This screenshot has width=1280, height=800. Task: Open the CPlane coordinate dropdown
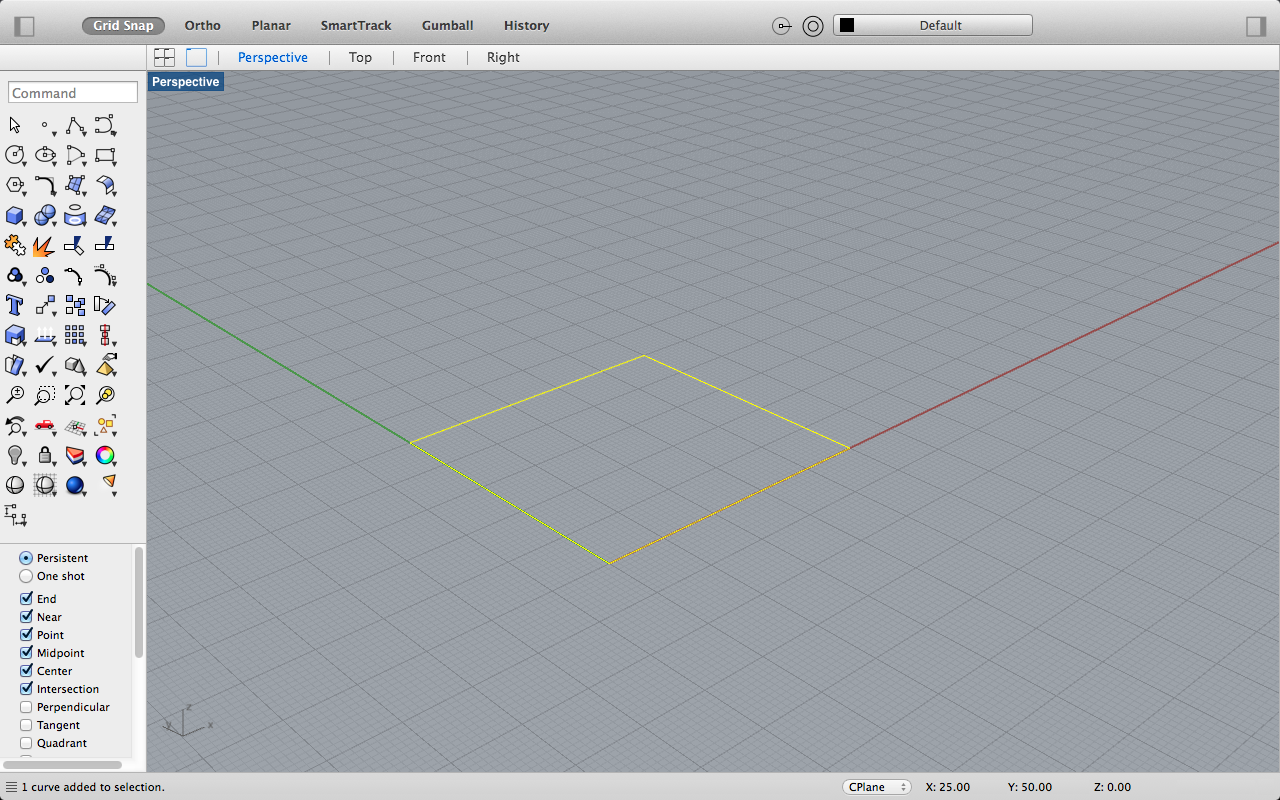[x=877, y=787]
